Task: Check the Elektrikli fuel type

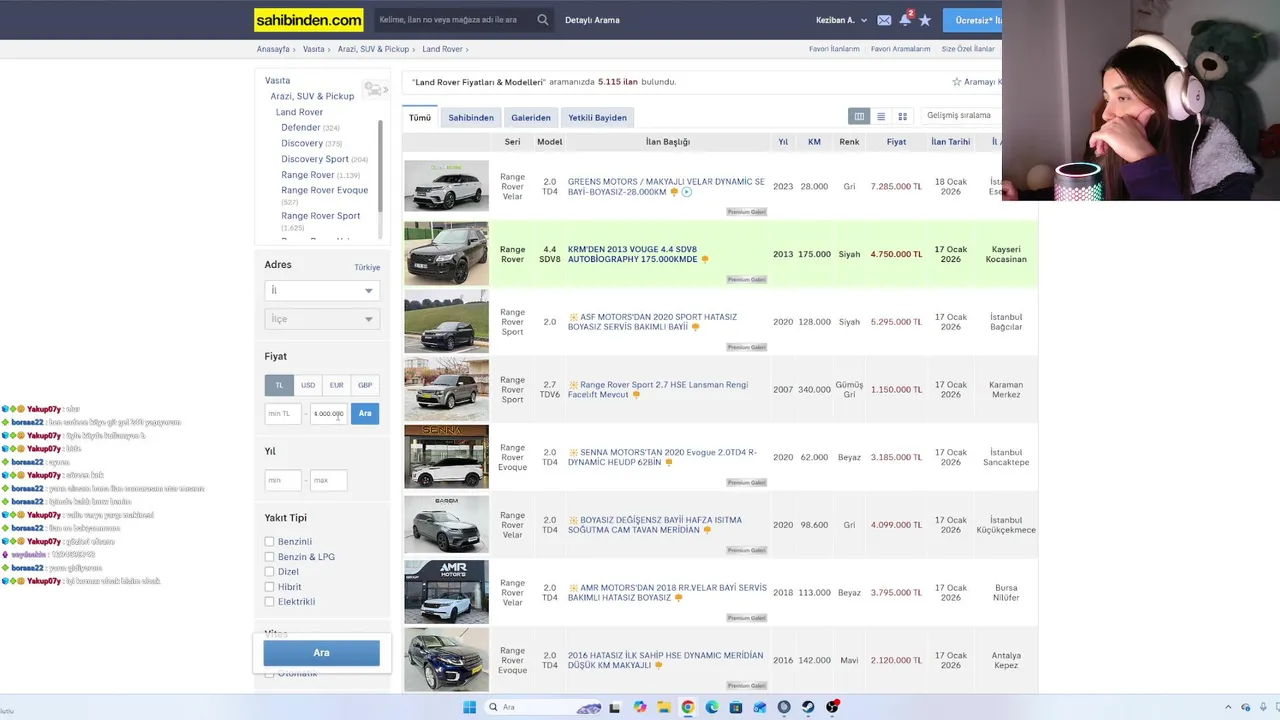Action: click(269, 602)
